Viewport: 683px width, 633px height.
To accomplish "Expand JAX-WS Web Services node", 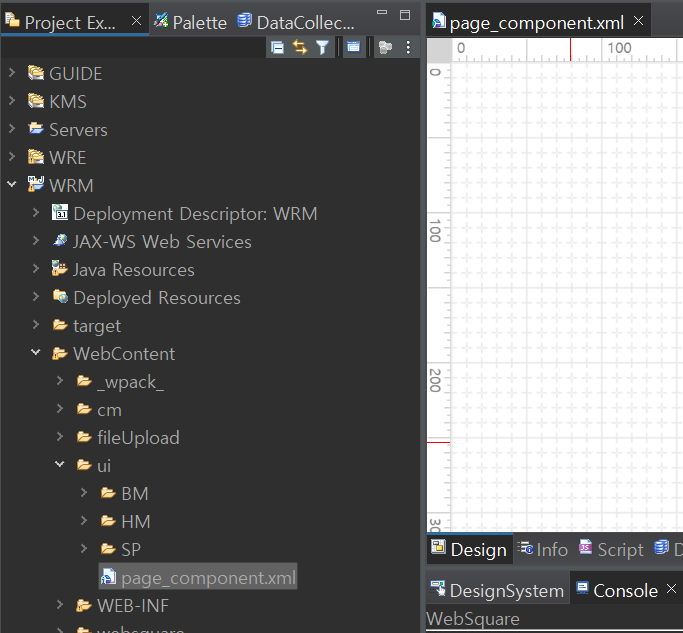I will point(36,240).
